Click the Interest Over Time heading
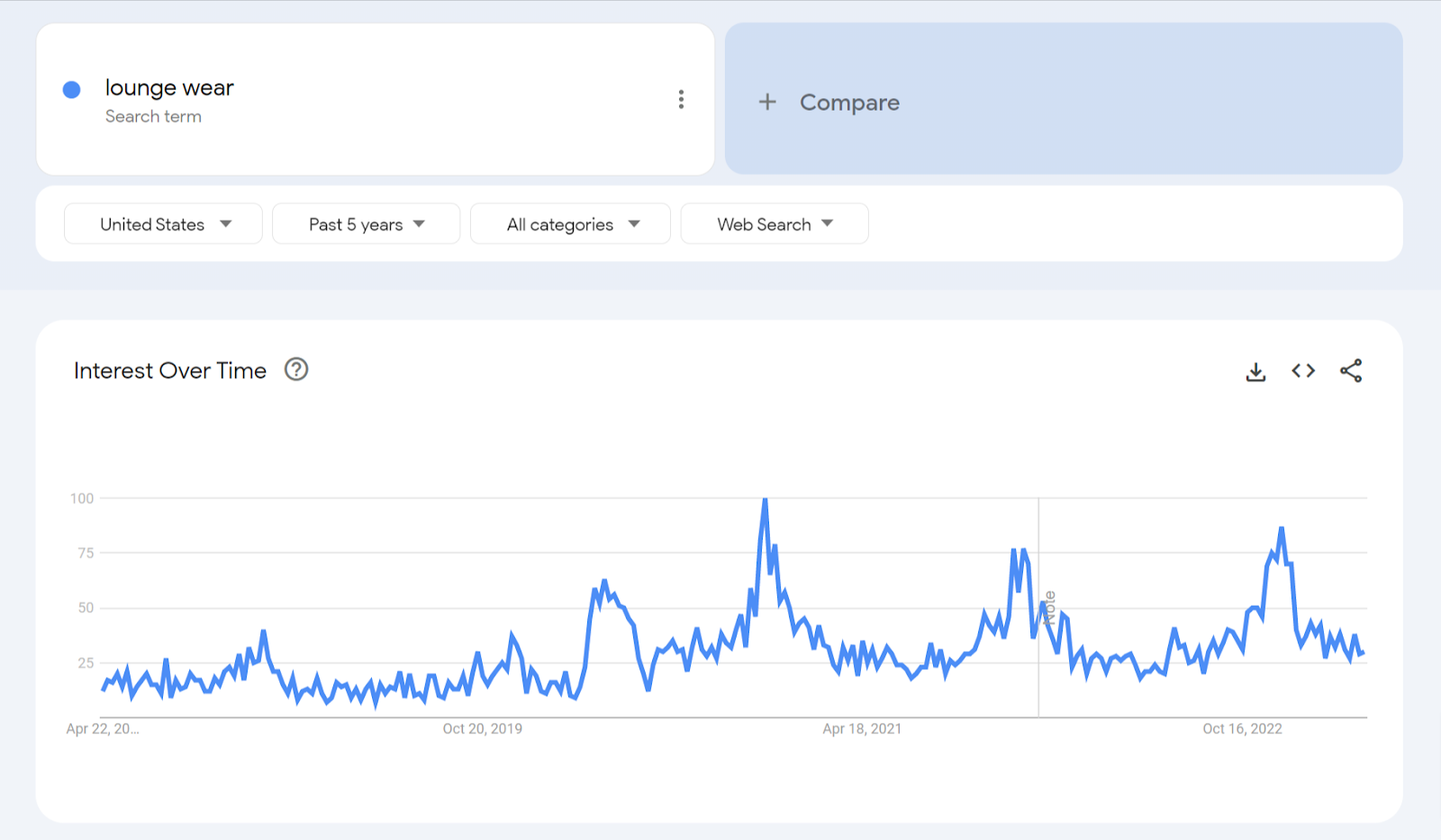The image size is (1441, 840). [170, 371]
